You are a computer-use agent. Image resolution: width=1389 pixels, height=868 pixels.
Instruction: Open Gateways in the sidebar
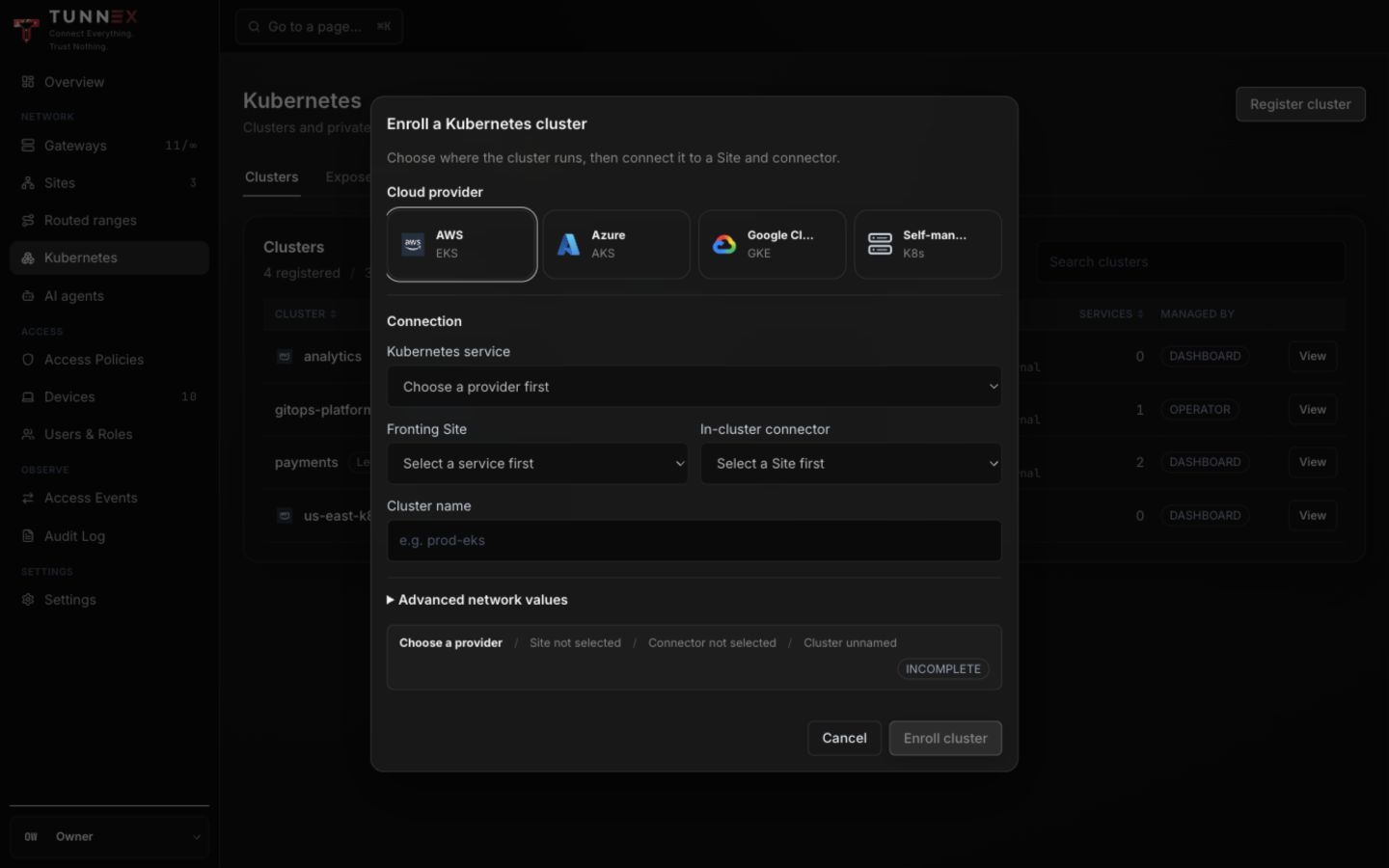point(109,146)
